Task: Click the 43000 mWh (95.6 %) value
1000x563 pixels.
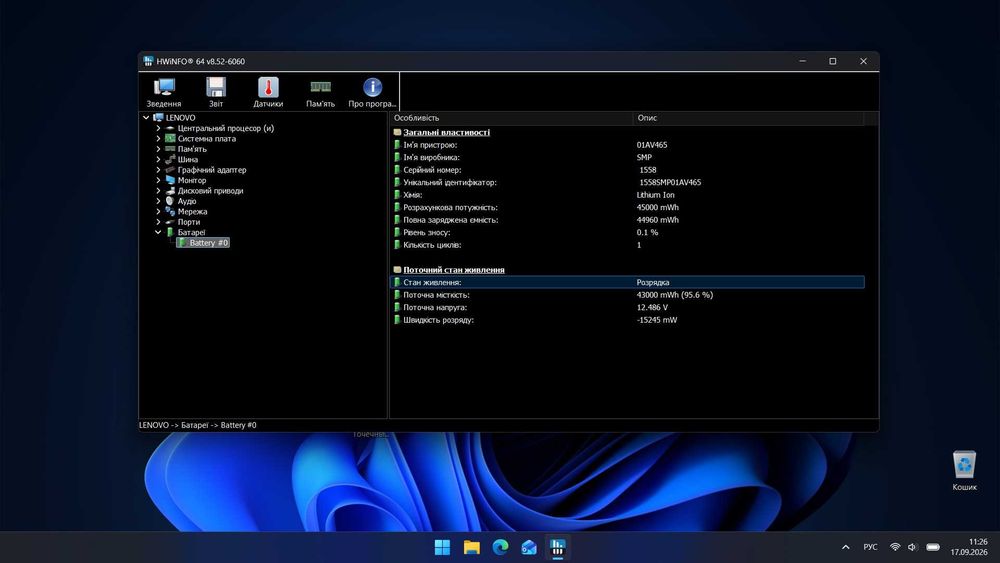Action: tap(675, 295)
